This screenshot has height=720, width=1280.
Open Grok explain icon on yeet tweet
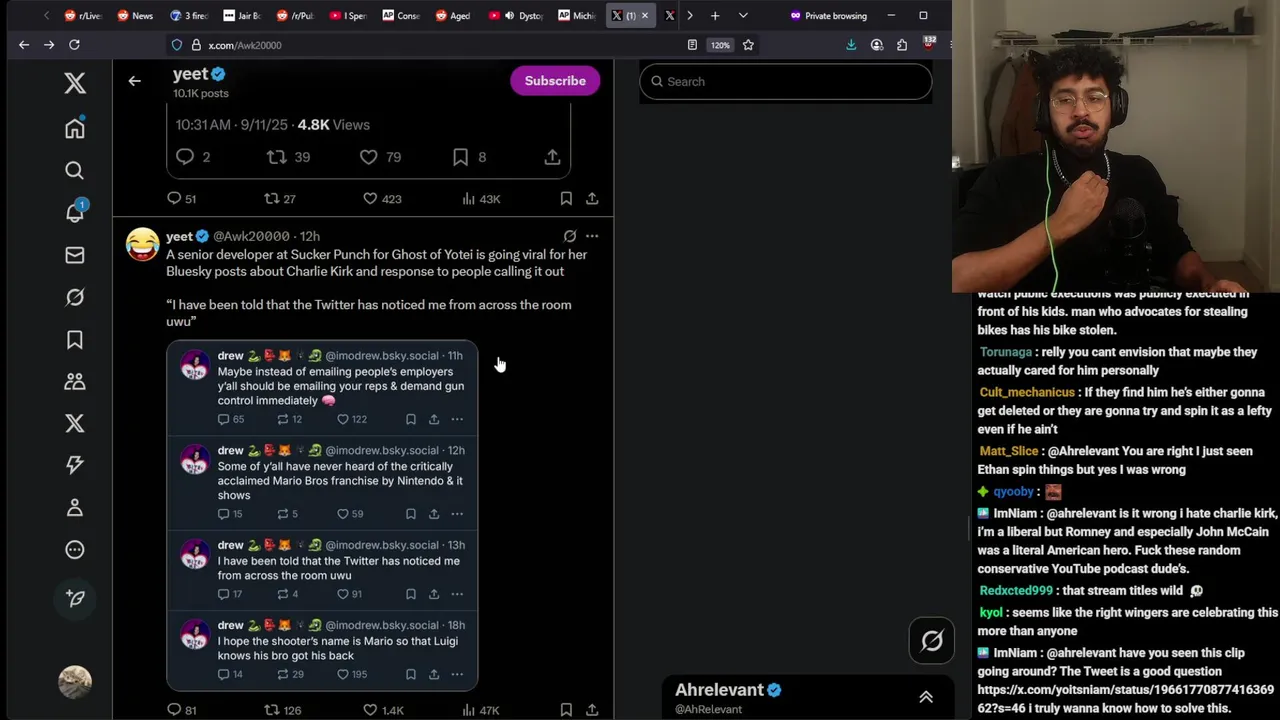(x=570, y=236)
